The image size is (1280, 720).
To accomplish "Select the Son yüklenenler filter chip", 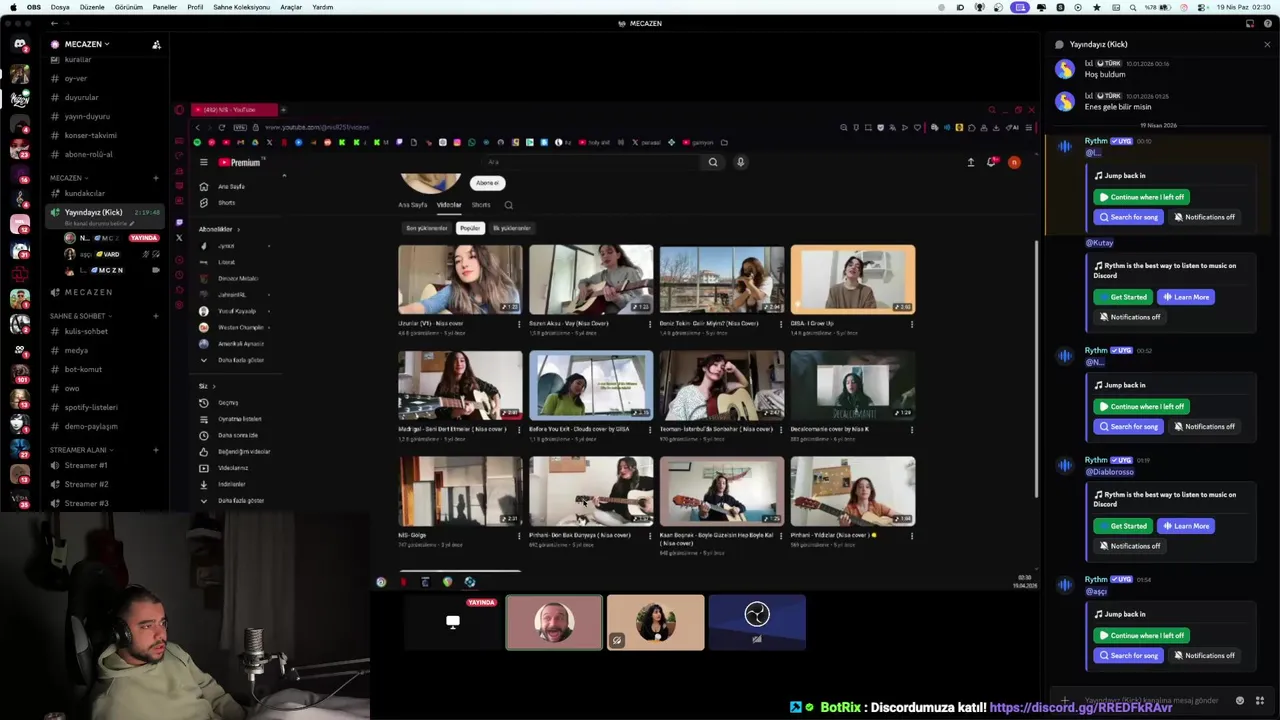I will tap(427, 228).
